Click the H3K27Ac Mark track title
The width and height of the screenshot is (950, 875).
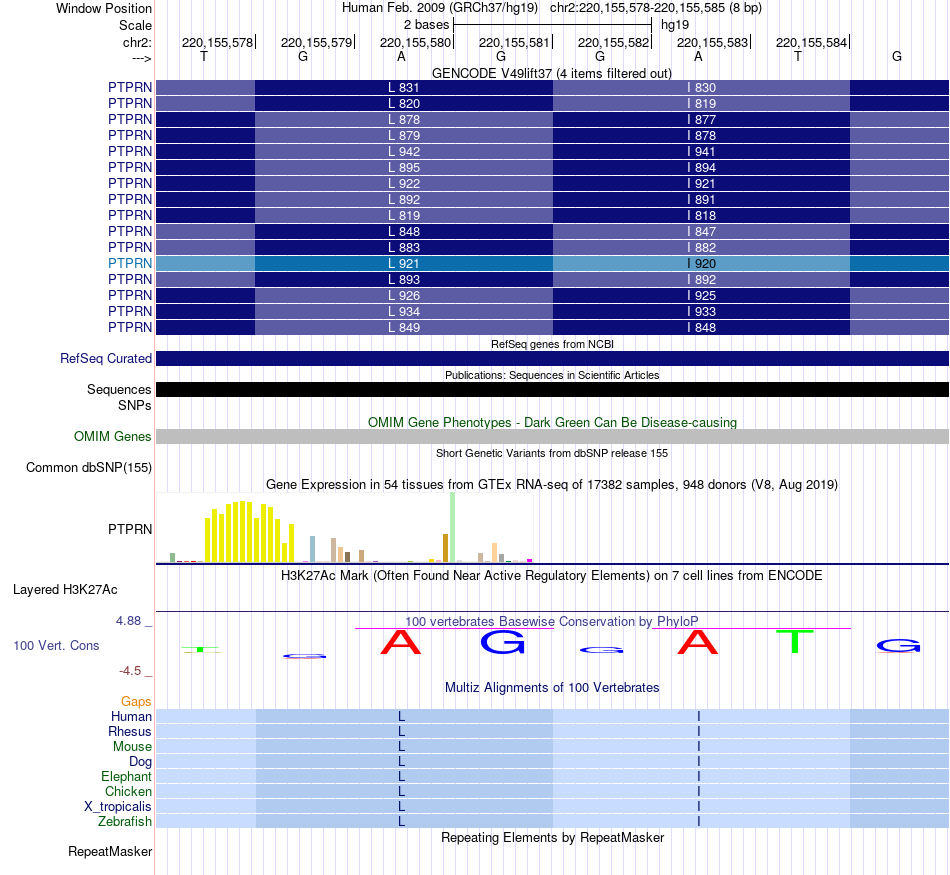552,575
